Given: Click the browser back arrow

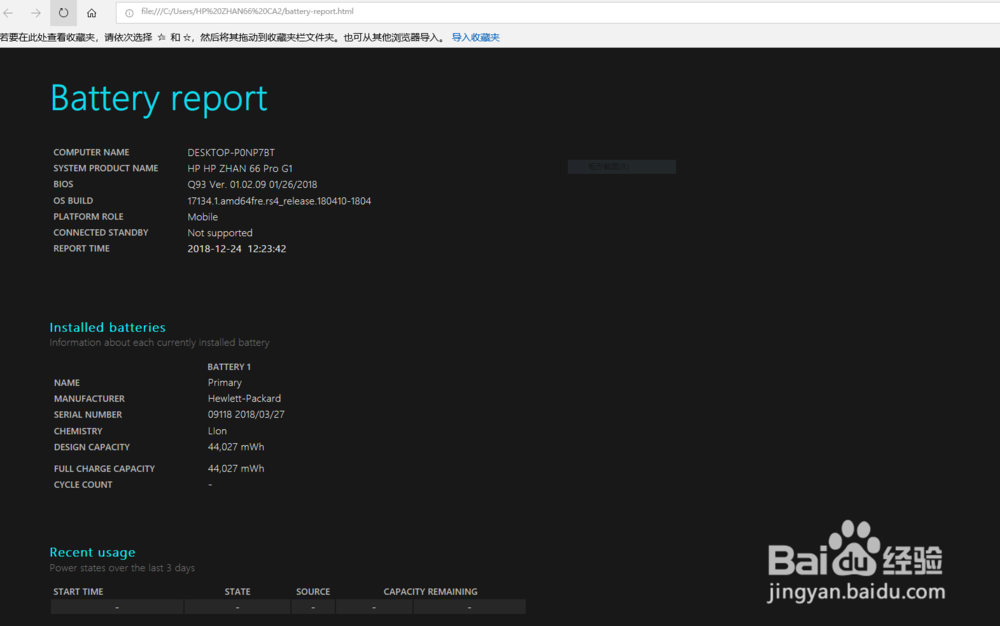Looking at the screenshot, I should click(x=8, y=13).
